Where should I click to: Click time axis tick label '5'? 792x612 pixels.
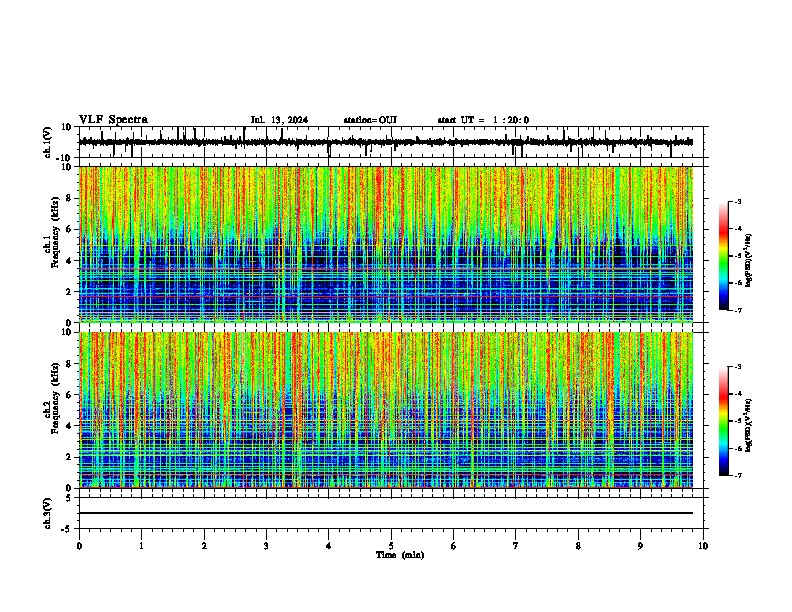tap(391, 546)
